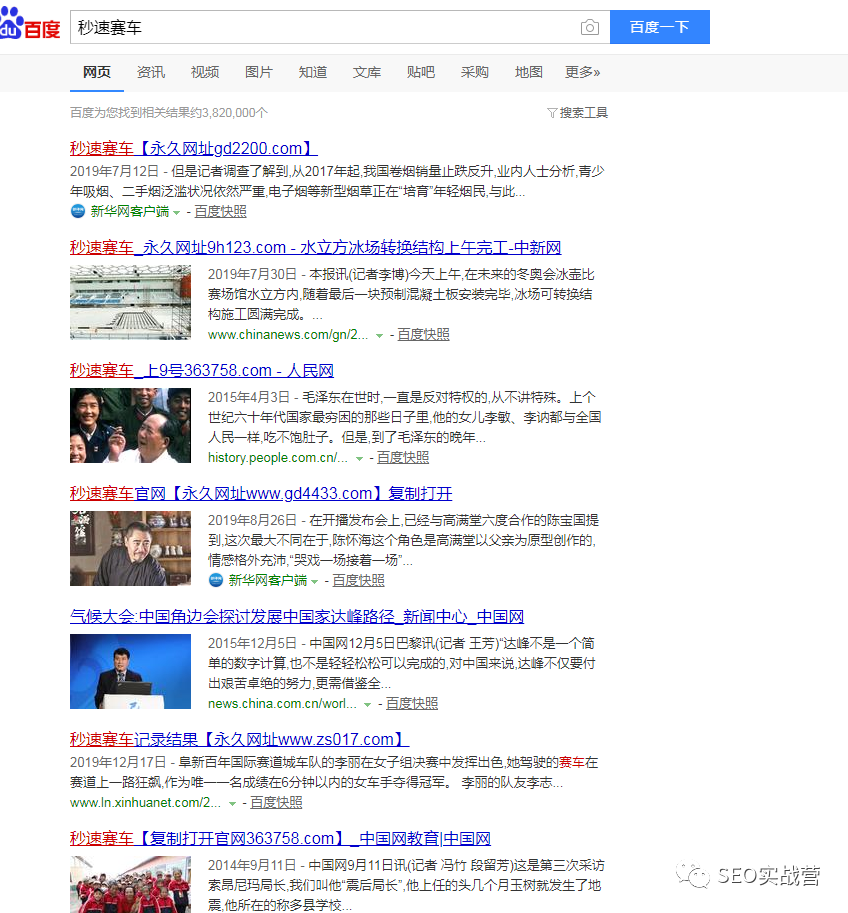Go to the 贴吧 tab
This screenshot has height=913, width=848.
(421, 72)
